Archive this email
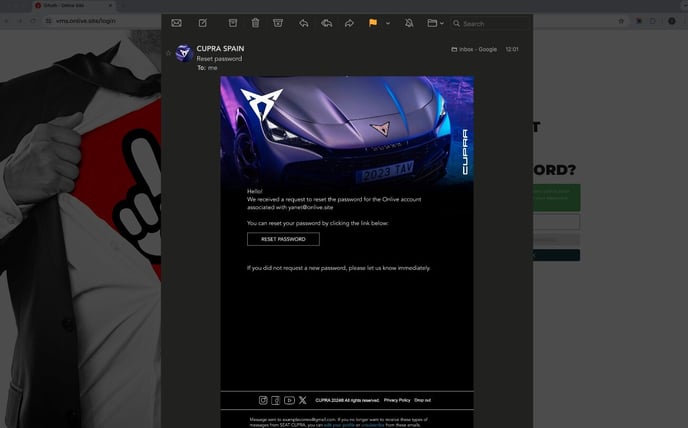 click(233, 23)
